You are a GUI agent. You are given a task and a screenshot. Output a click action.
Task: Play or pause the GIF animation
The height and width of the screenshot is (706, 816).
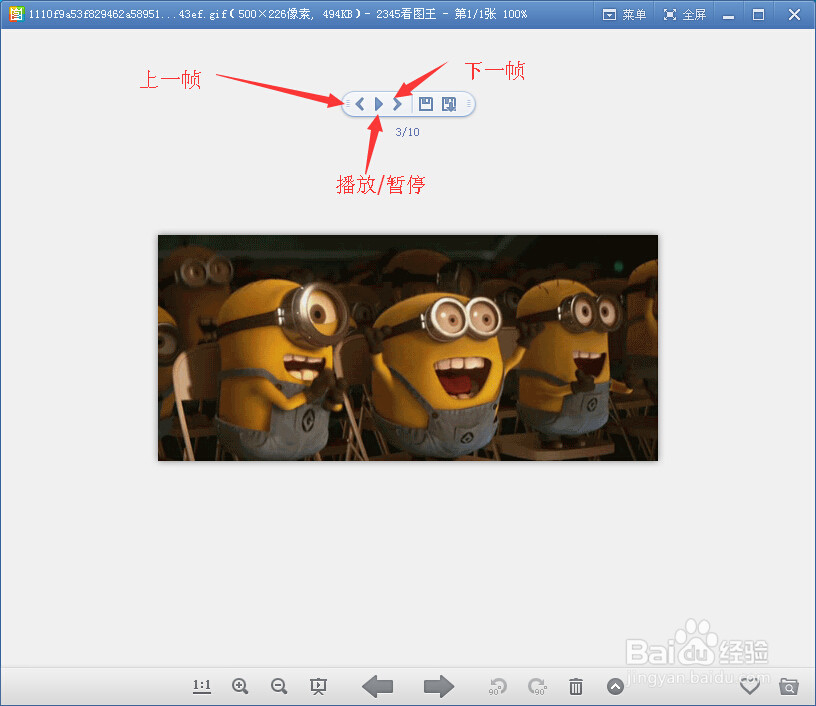tap(379, 104)
